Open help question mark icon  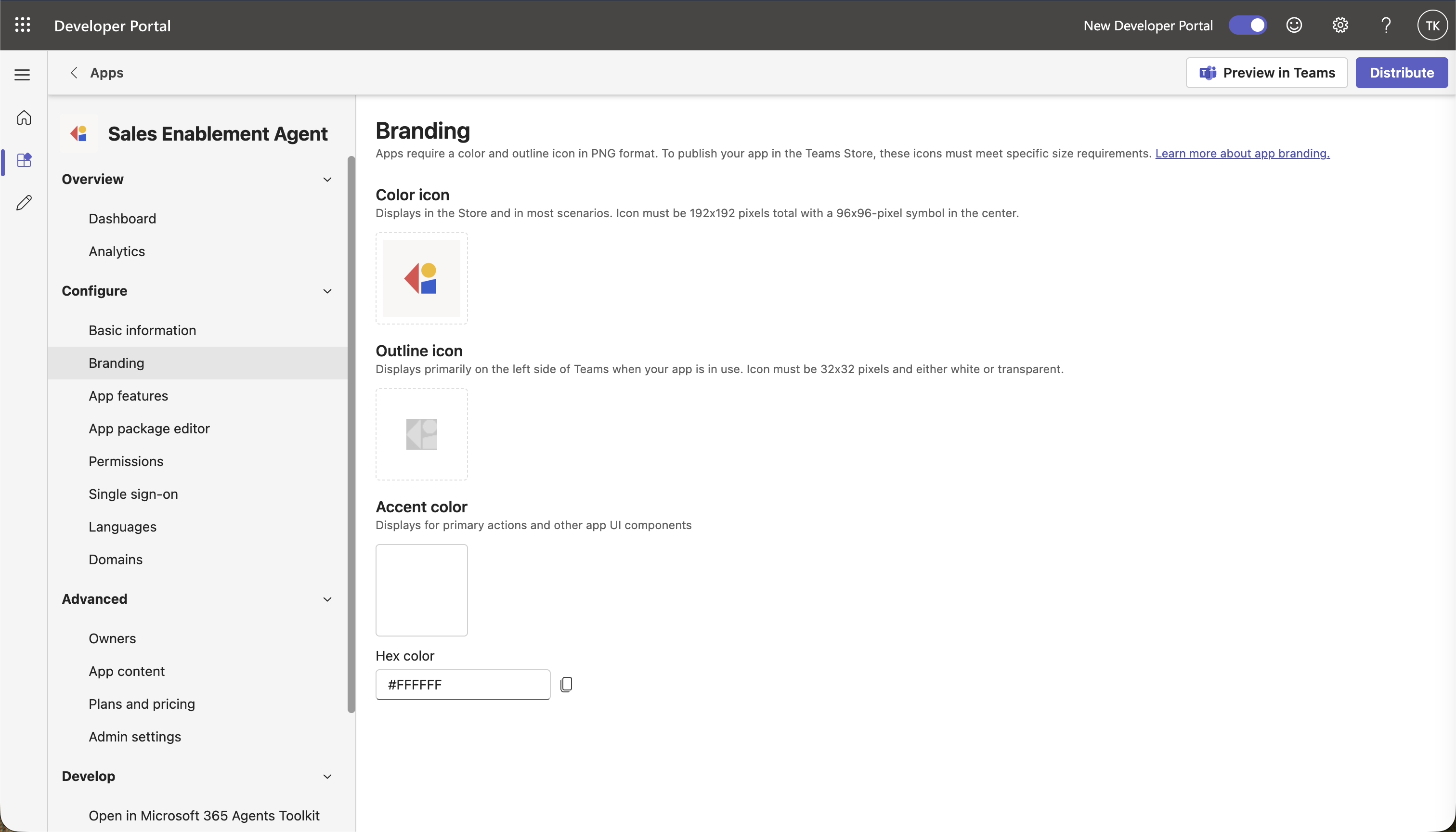(x=1386, y=25)
